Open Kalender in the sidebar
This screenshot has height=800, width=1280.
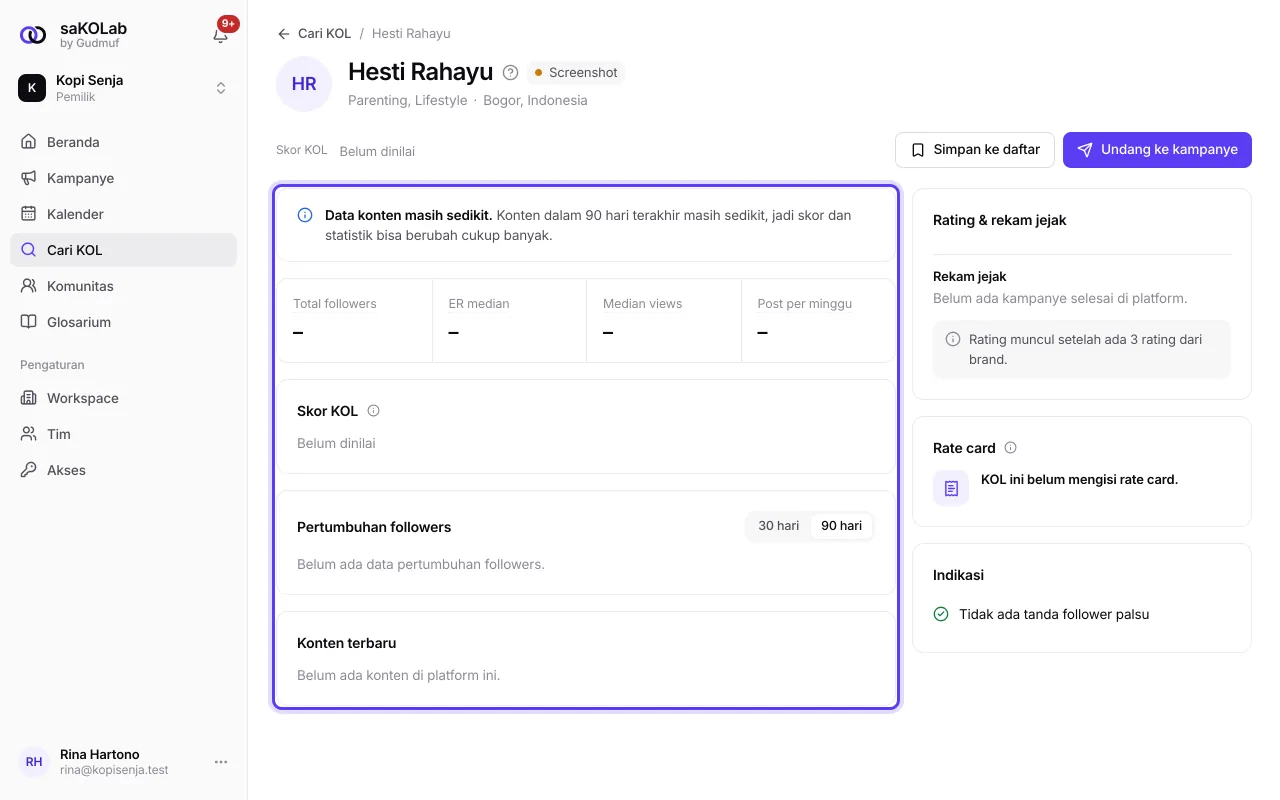[124, 214]
